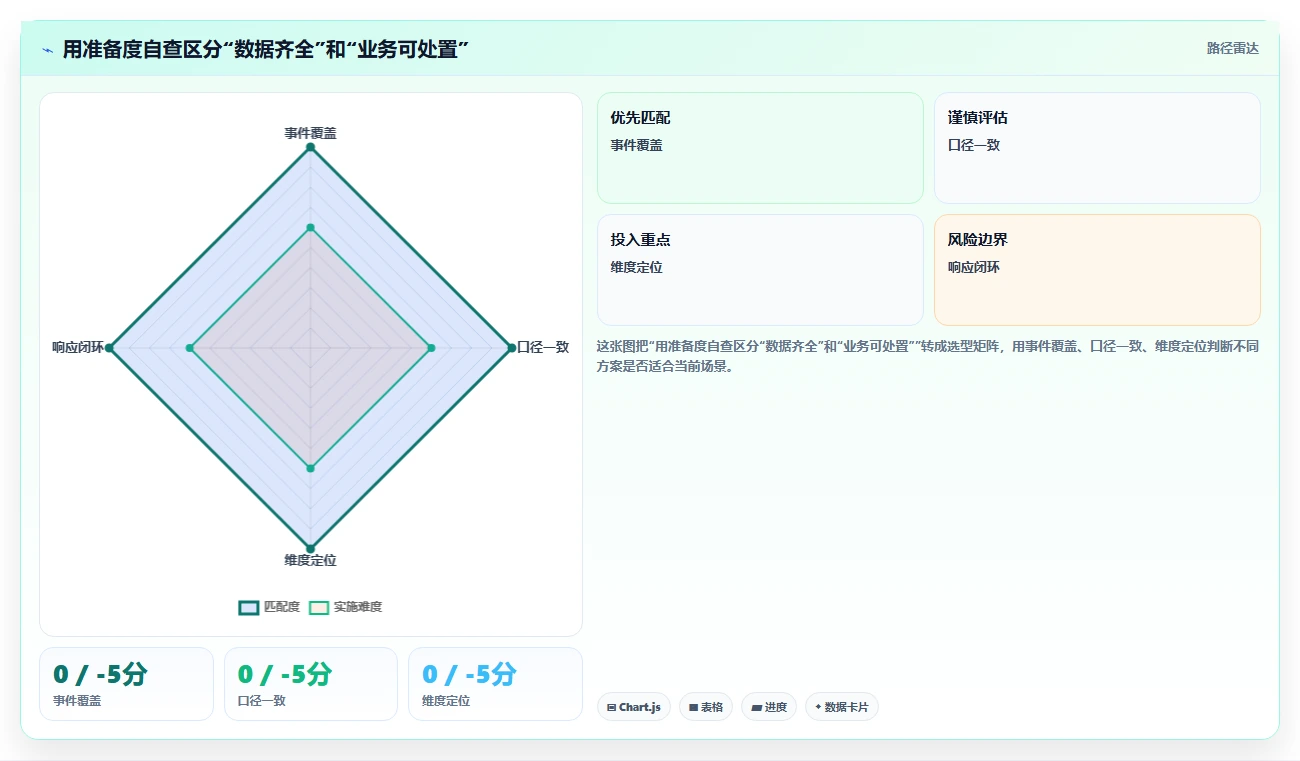Click the 响应闭环 radar axis label
1300x761 pixels.
point(78,347)
